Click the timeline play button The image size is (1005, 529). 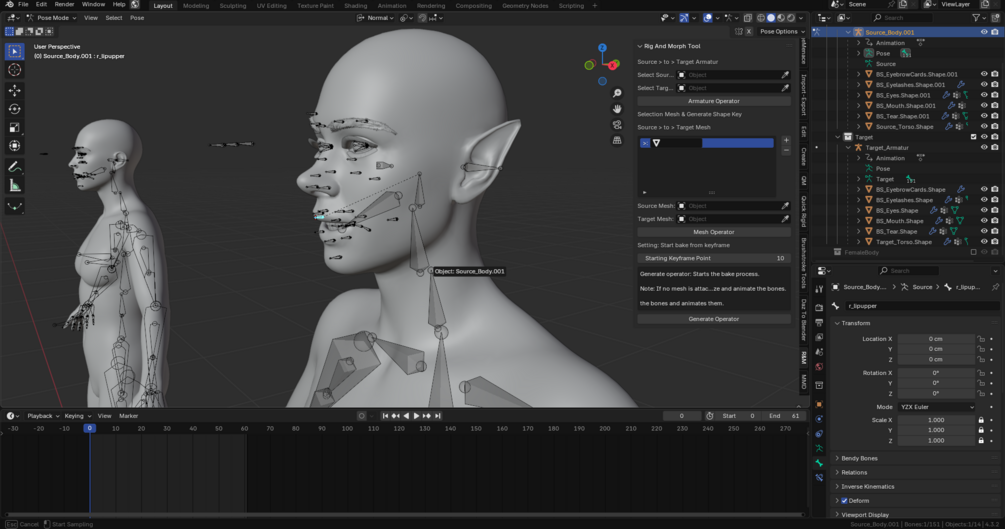pos(416,416)
